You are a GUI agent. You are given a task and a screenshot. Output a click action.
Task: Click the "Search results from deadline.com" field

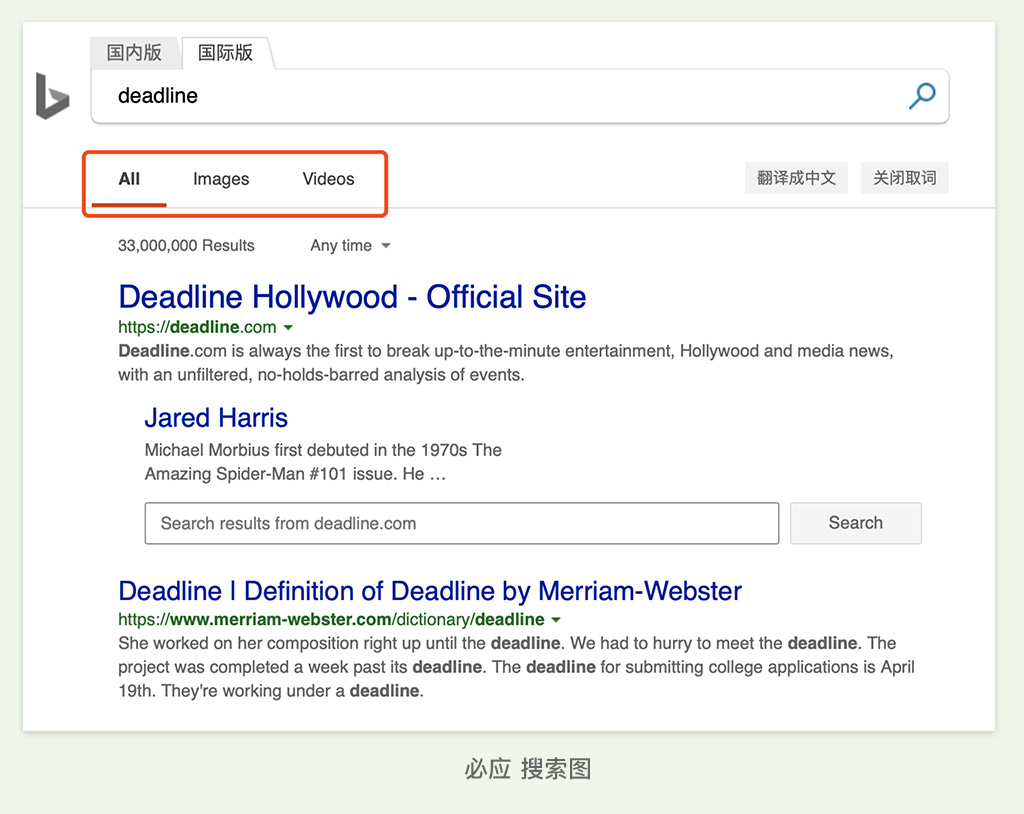tap(461, 523)
